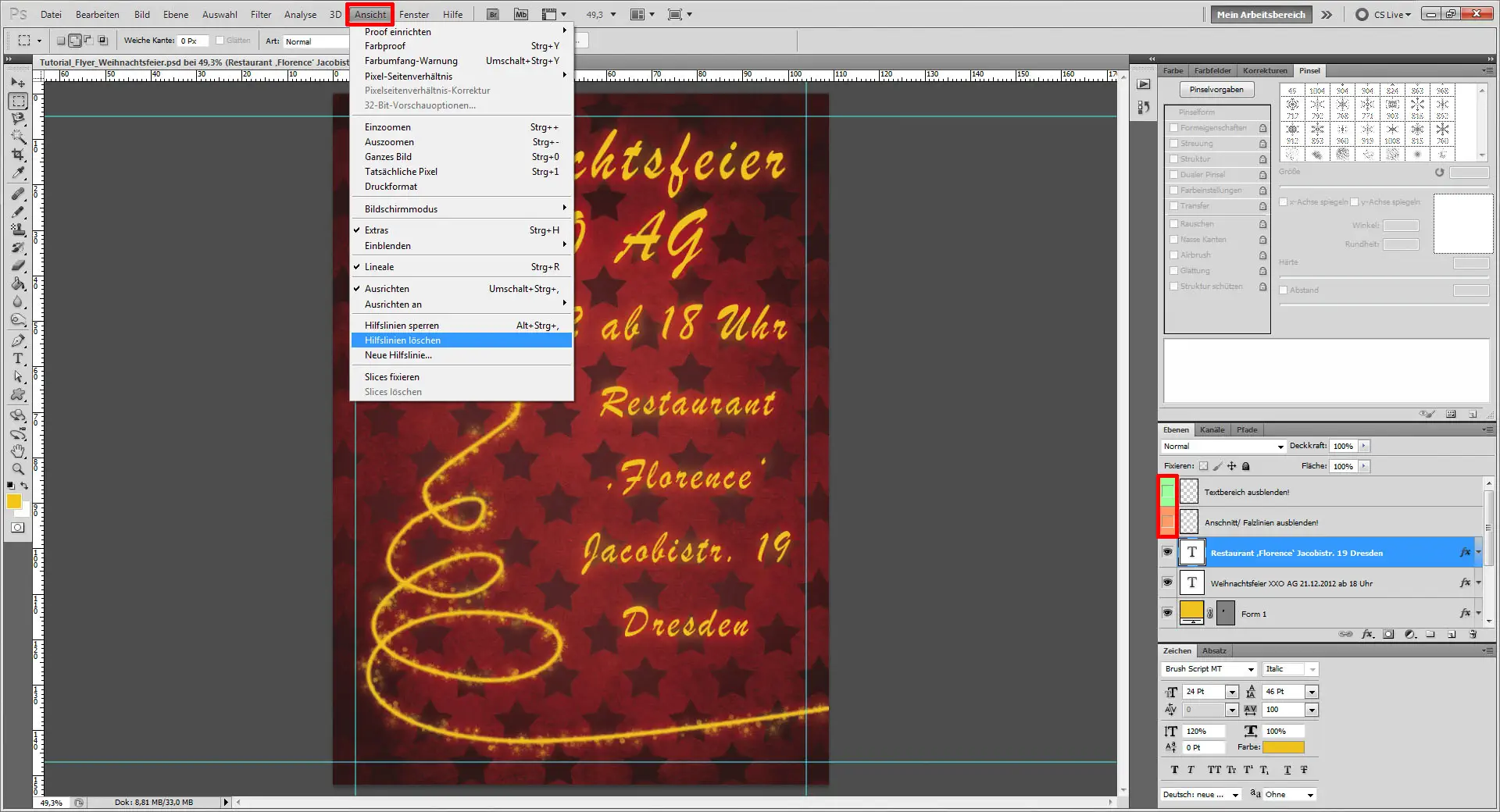
Task: Open the Deckkraft opacity slider arrow
Action: pos(1364,447)
